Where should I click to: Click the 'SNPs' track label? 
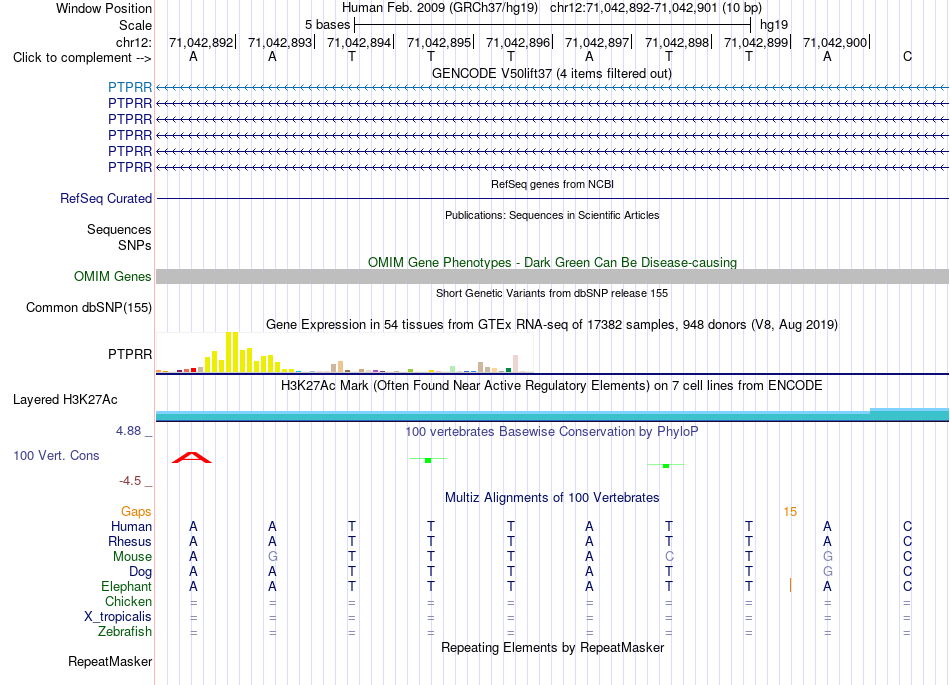point(135,245)
